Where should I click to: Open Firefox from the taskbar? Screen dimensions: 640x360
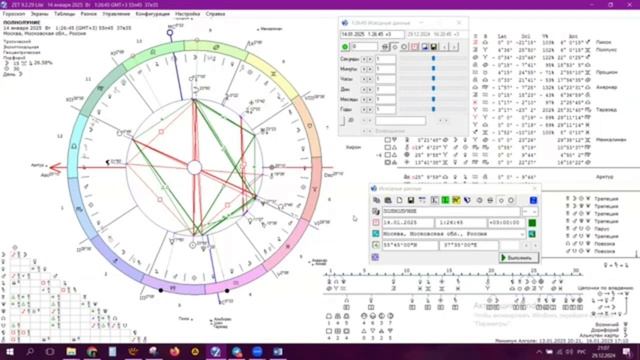pyautogui.click(x=175, y=351)
